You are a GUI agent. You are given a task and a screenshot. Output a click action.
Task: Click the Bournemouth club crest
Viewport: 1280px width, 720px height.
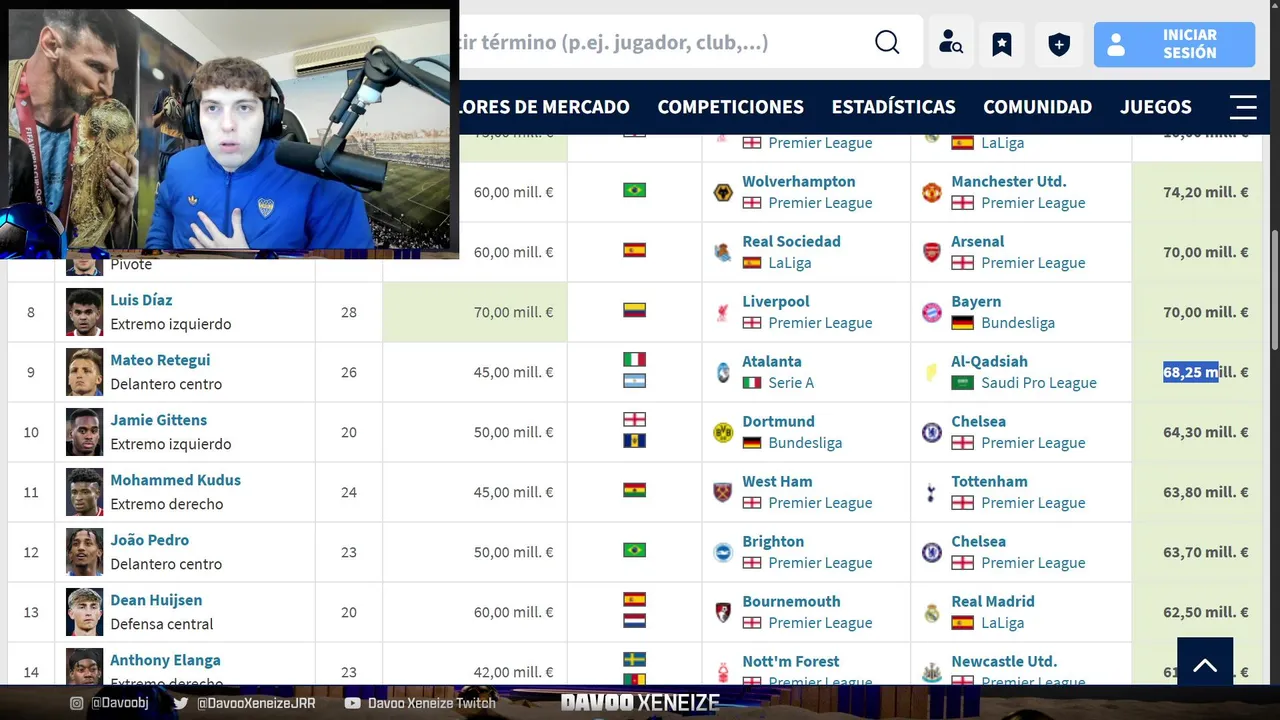pos(723,612)
